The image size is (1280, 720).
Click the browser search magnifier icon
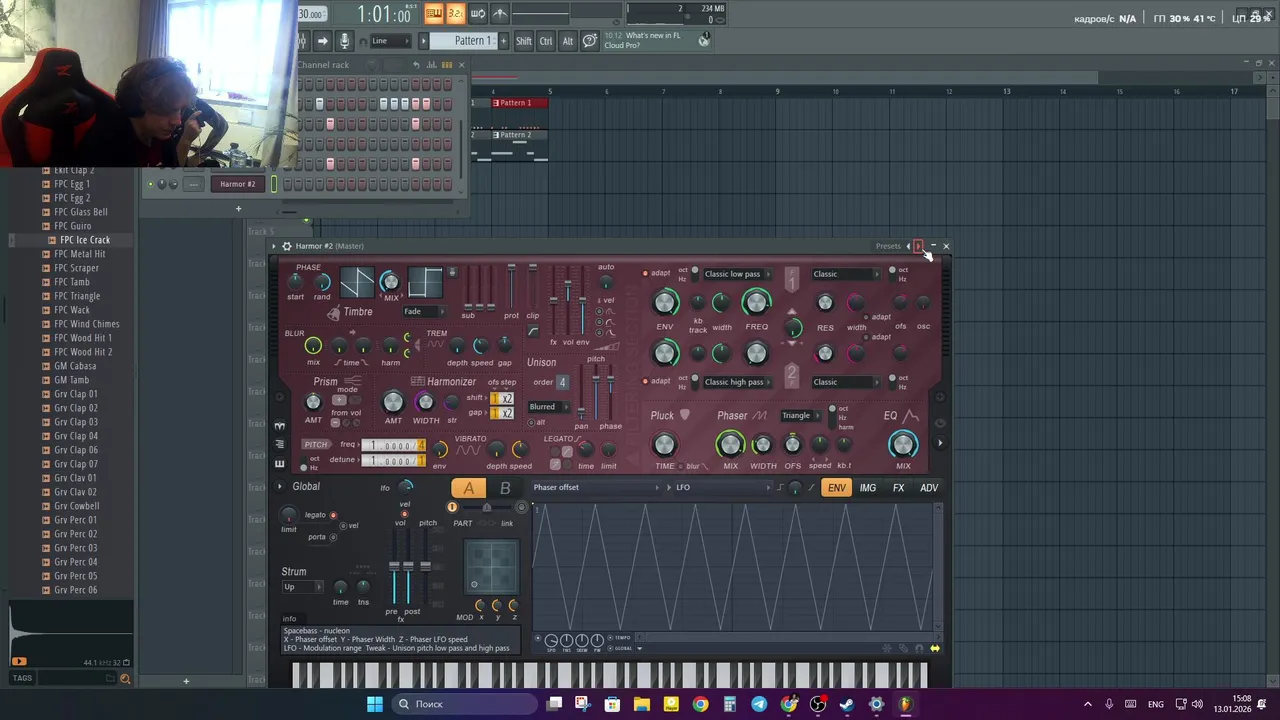pyautogui.click(x=125, y=679)
